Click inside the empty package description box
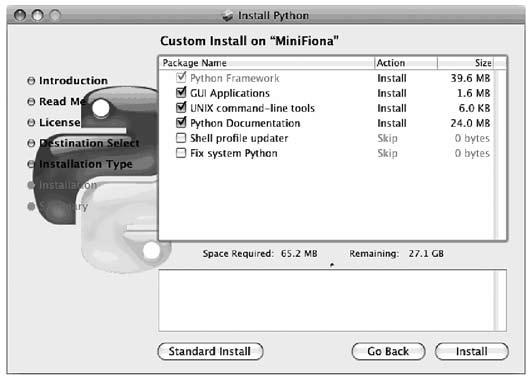This screenshot has height=379, width=532. [x=326, y=300]
